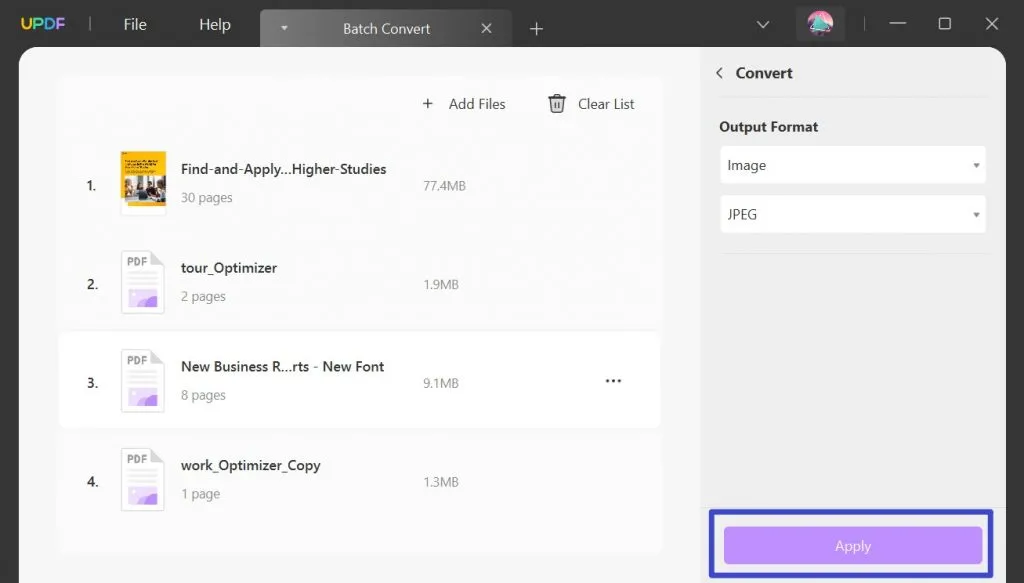Viewport: 1024px width, 583px height.
Task: Open the Batch Convert tab arrow menu
Action: [284, 29]
